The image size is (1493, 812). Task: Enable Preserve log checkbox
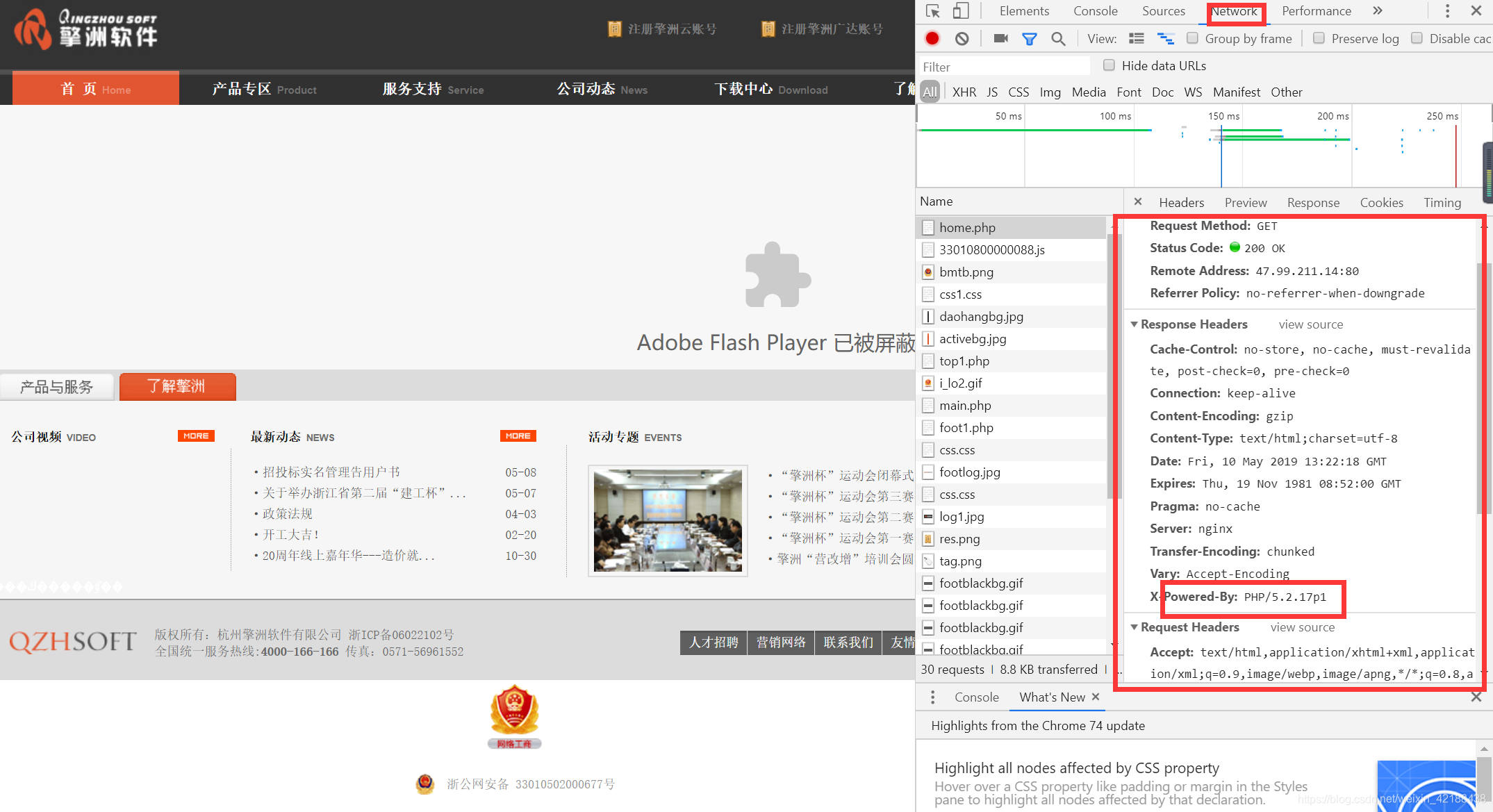coord(1319,38)
